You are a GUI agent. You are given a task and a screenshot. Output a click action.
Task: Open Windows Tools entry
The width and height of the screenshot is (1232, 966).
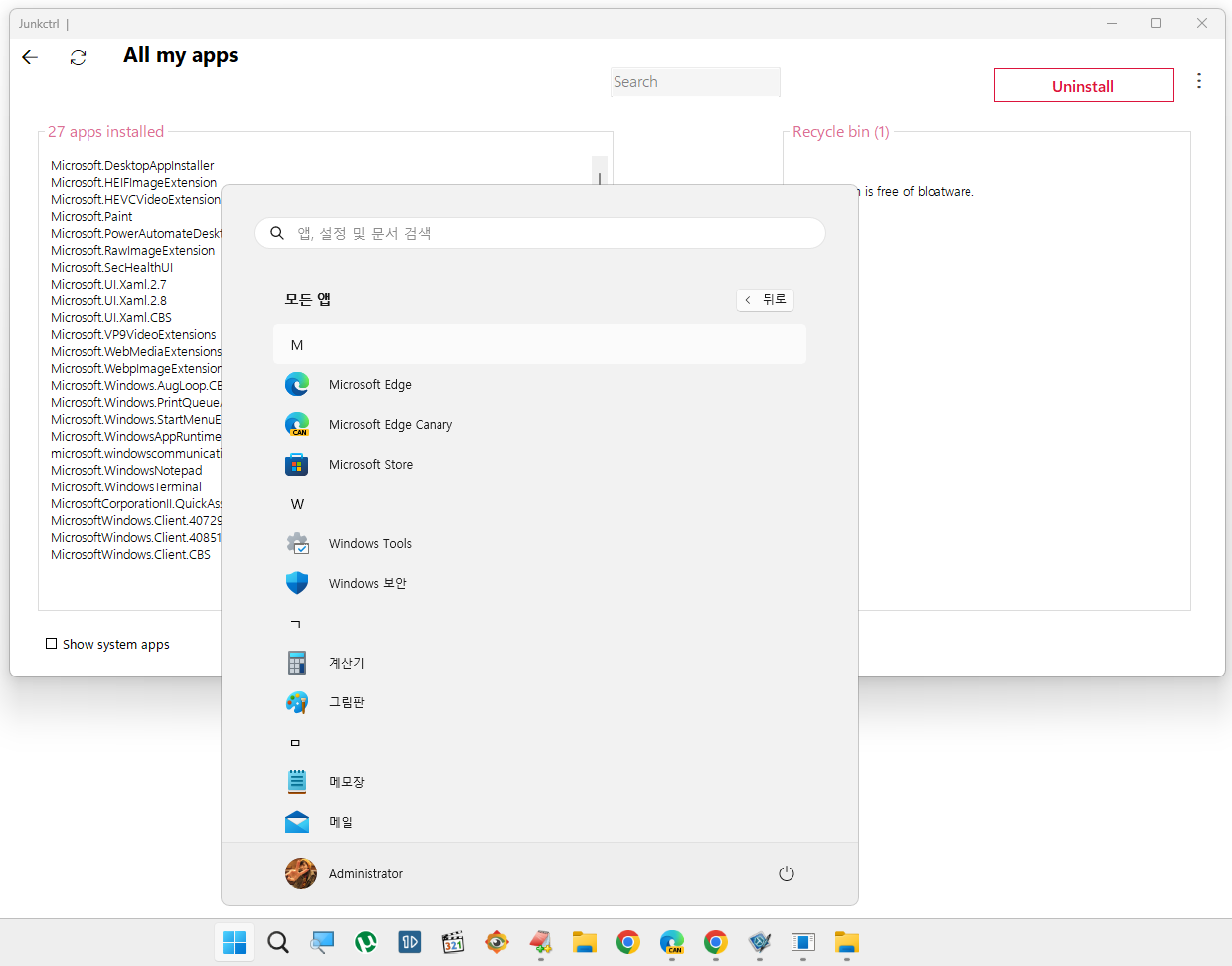[x=540, y=543]
